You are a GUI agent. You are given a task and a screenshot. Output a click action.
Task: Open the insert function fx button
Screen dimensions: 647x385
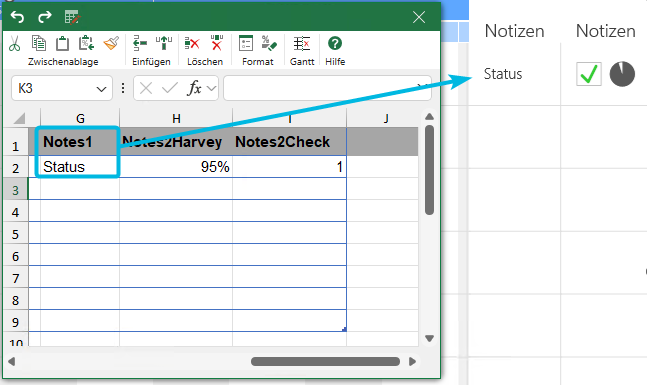point(194,88)
